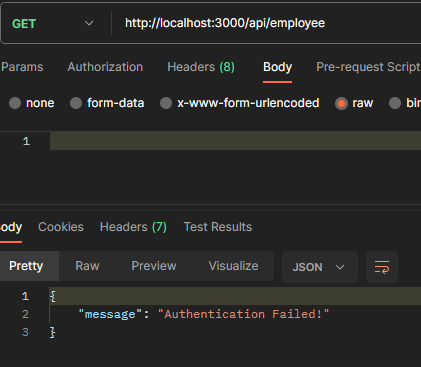
Task: Click the "Authentication Failed!" response value
Action: coord(244,314)
